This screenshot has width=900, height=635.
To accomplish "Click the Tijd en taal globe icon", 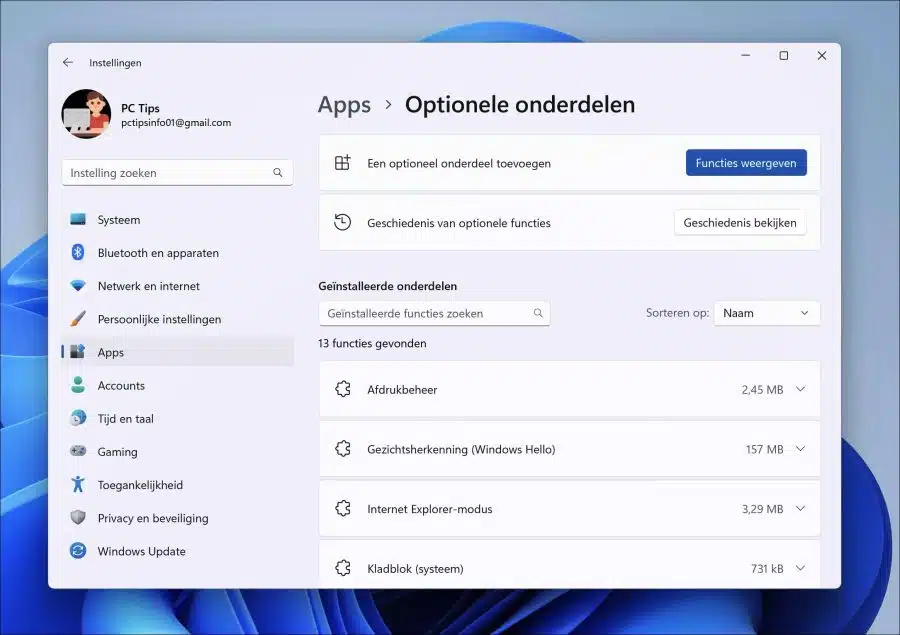I will click(78, 418).
